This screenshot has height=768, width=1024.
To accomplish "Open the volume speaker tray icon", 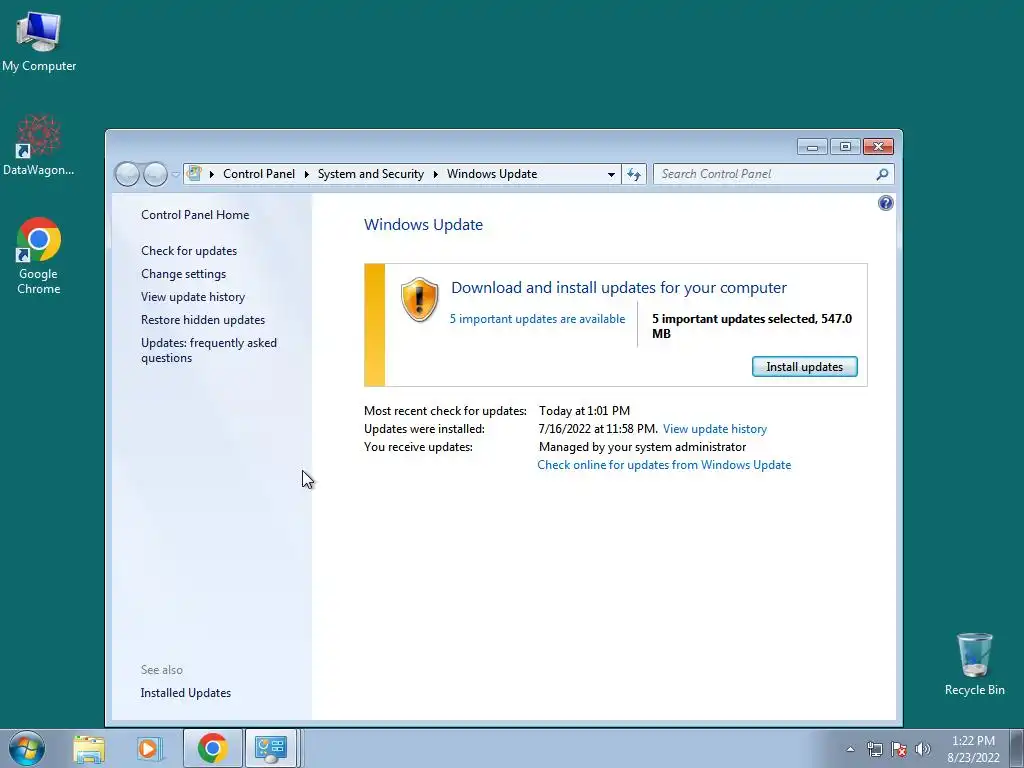I will point(923,749).
